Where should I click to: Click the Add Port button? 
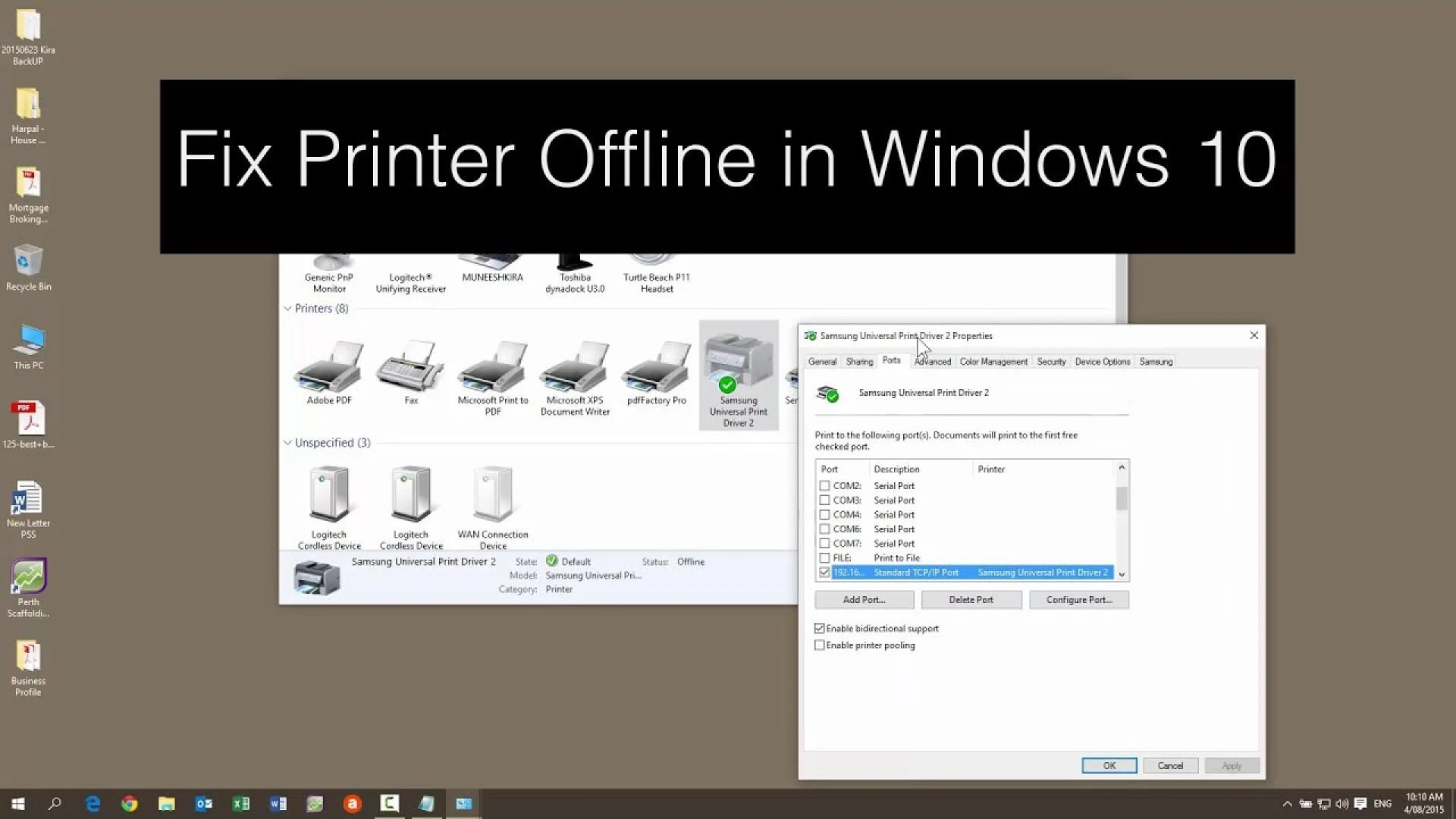coord(864,599)
